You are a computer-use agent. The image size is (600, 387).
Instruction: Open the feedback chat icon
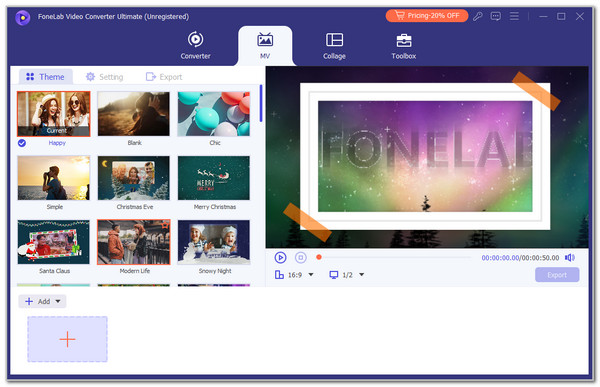point(496,16)
